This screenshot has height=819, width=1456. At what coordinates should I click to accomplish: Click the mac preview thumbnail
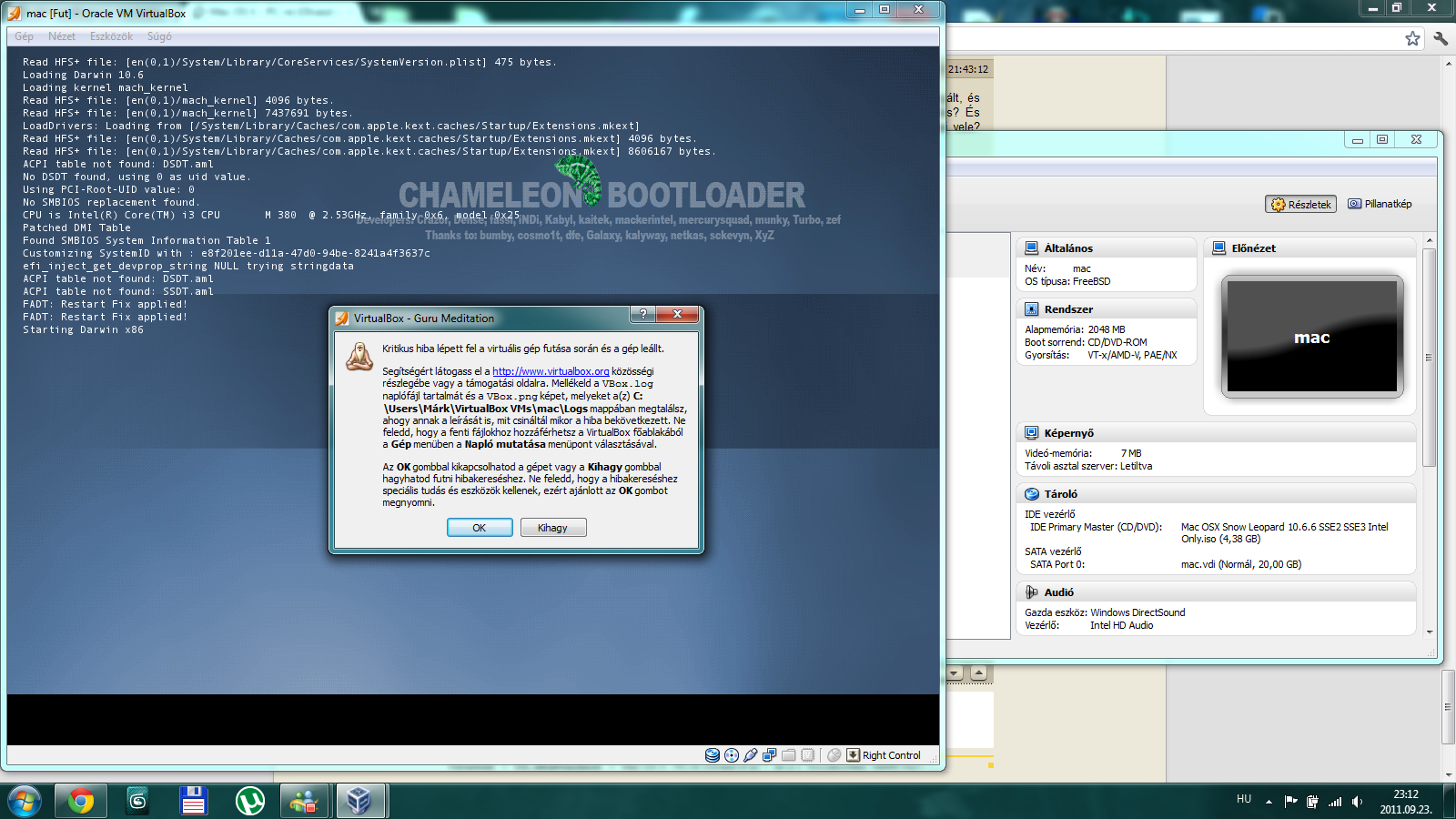click(x=1312, y=337)
